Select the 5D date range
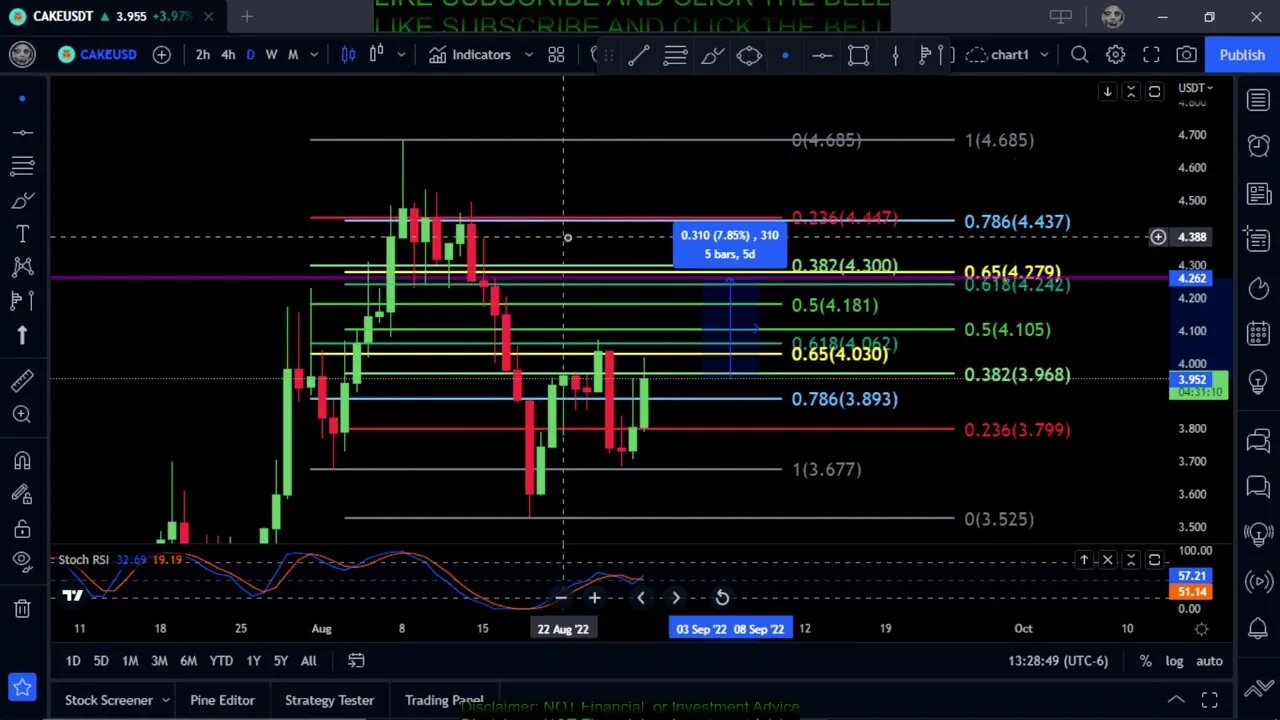 [101, 661]
